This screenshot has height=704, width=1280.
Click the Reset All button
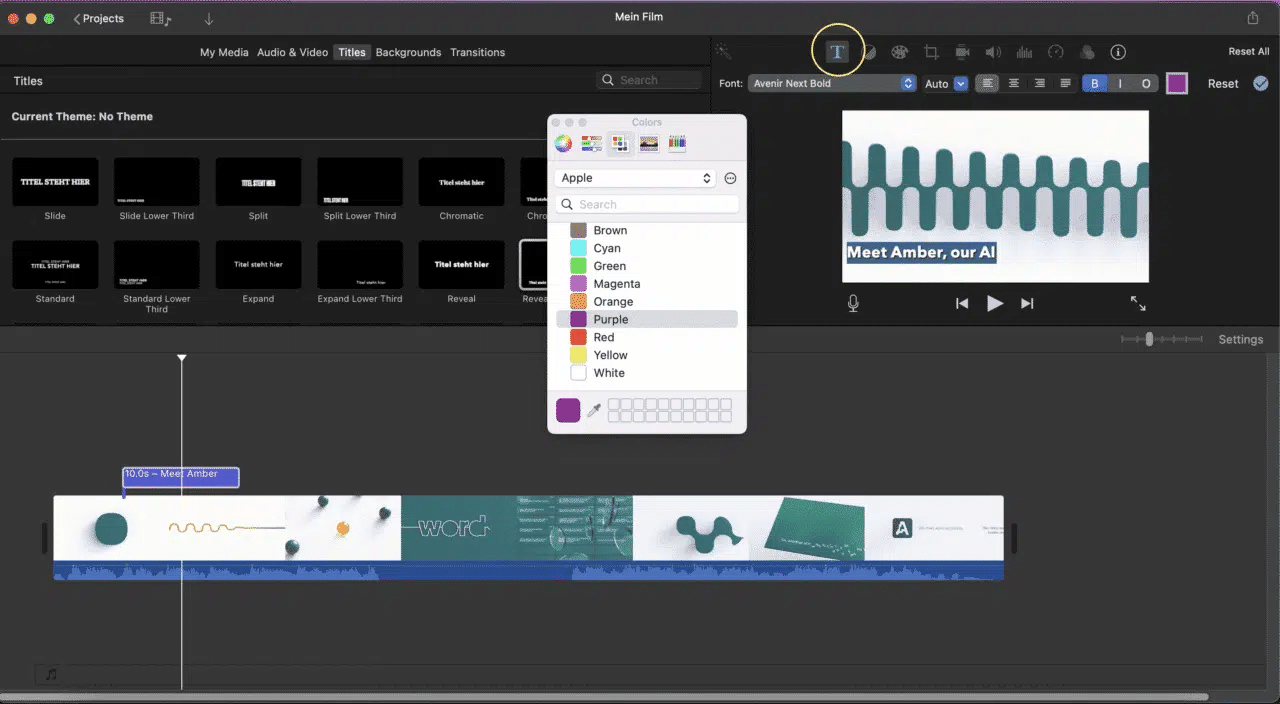(1249, 52)
